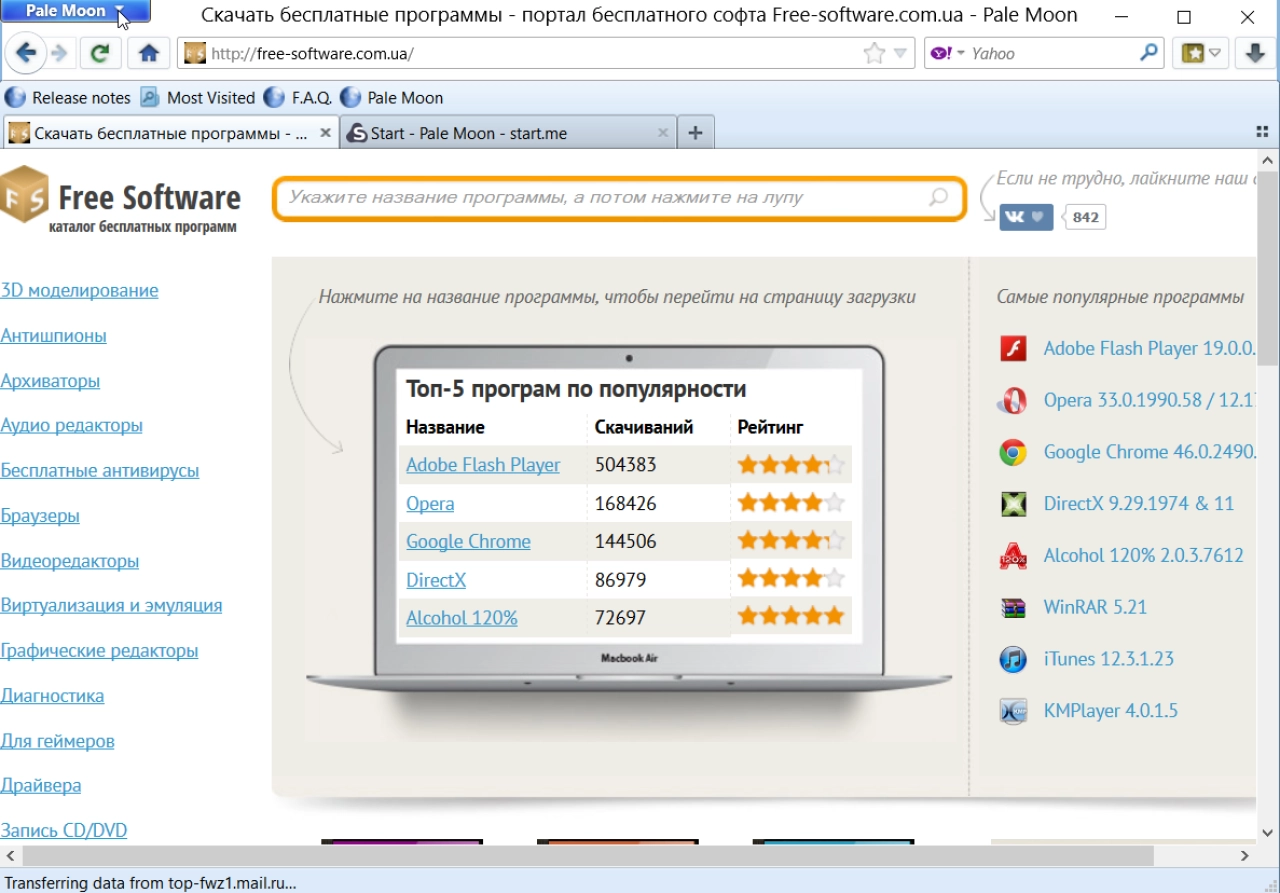
Task: Open Драйвера category
Action: click(40, 786)
